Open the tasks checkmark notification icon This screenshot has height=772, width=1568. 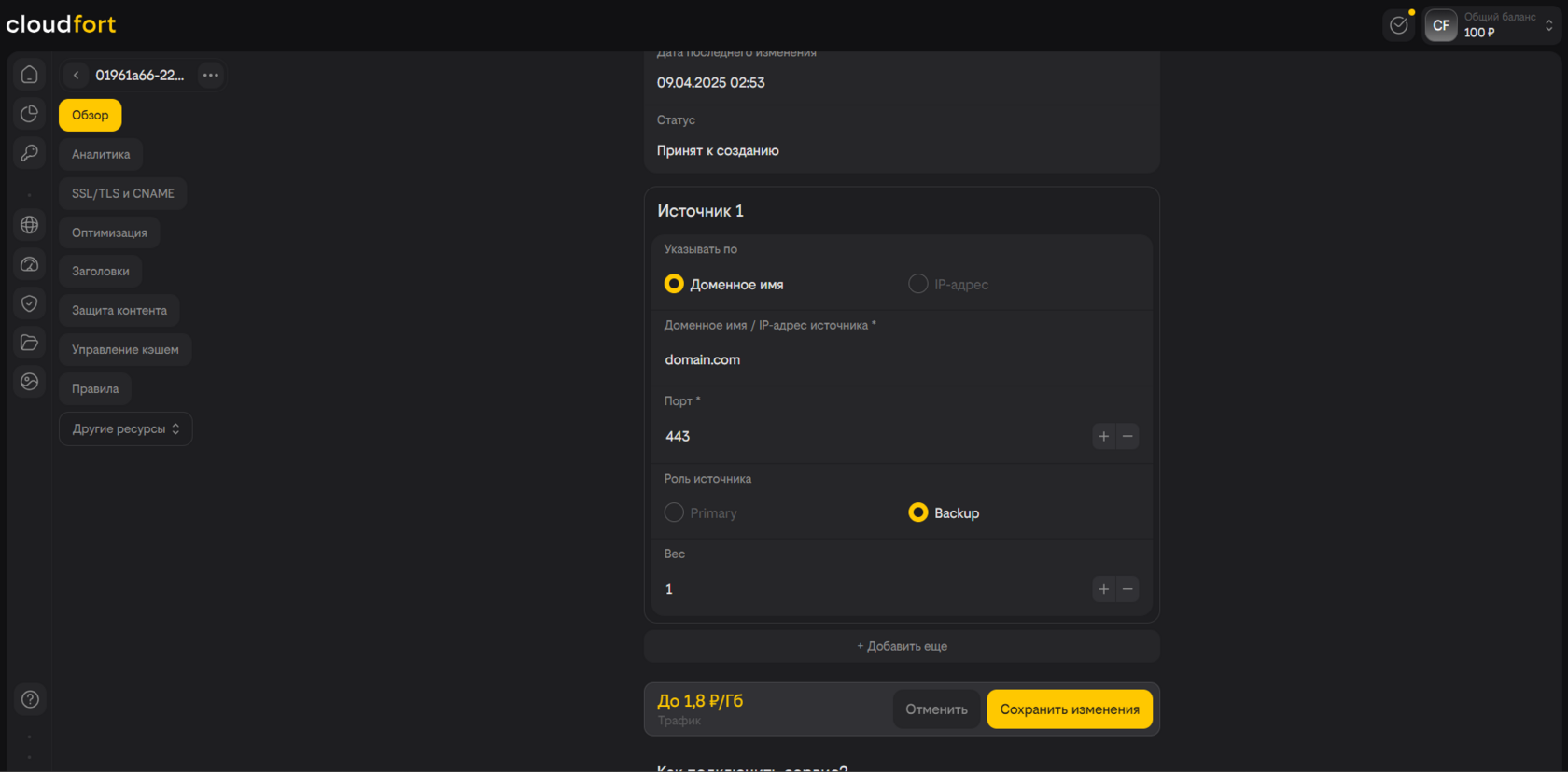pos(1398,25)
